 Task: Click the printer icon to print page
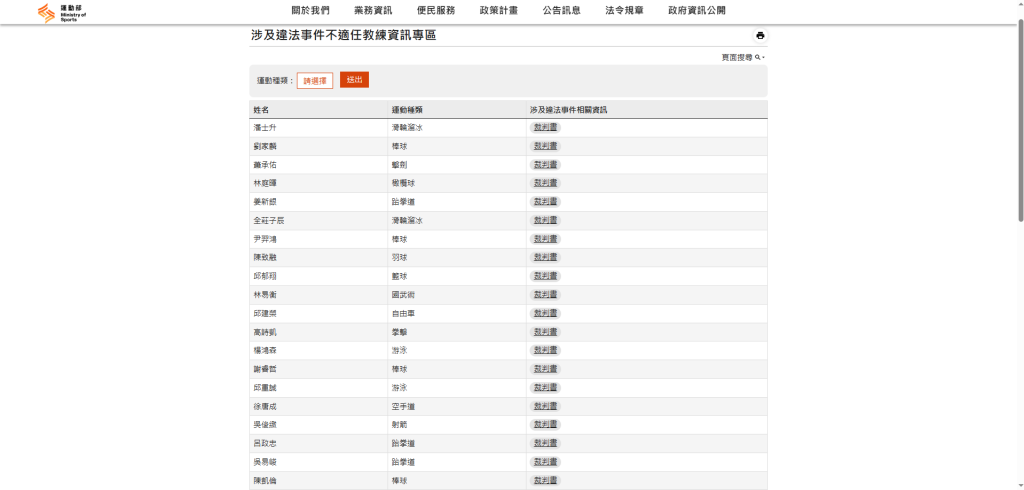[x=760, y=35]
